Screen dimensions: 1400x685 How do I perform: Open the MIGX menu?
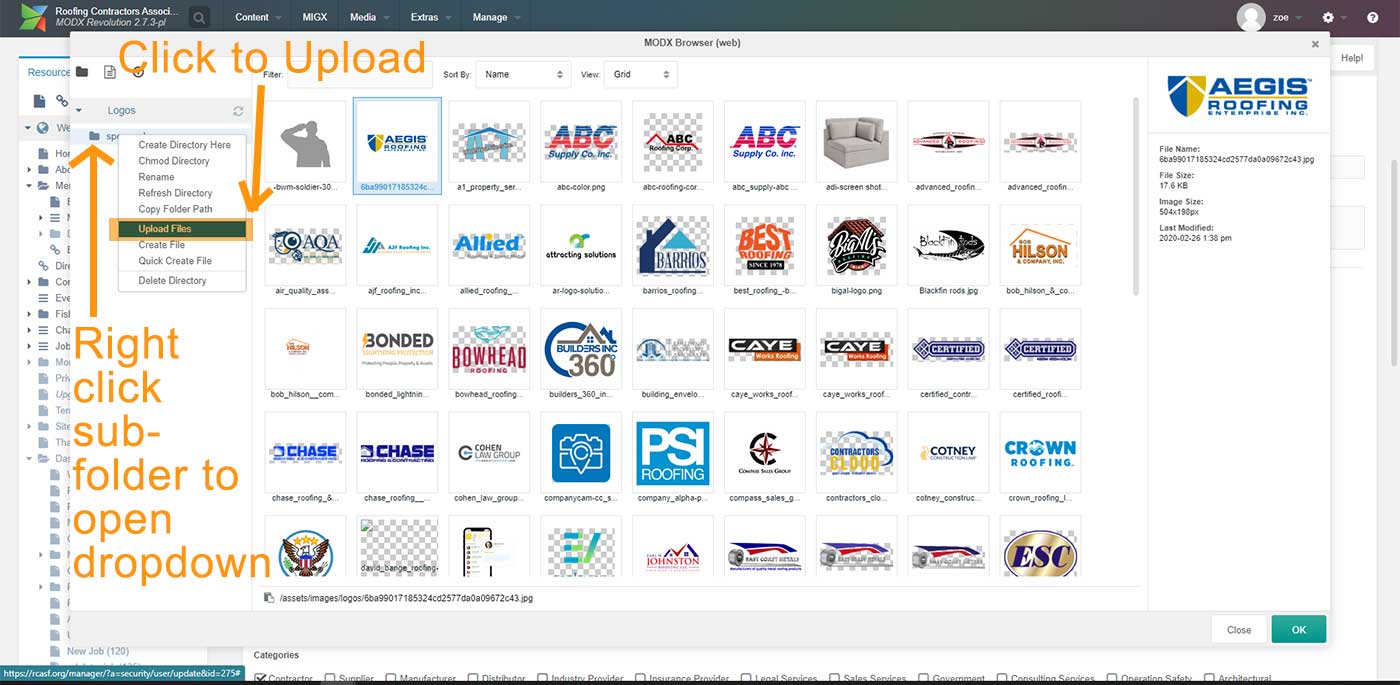coord(314,17)
